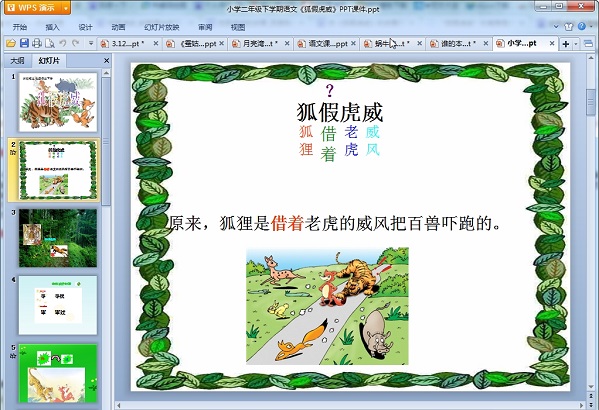The height and width of the screenshot is (410, 599).
Task: Open help with the question mark icon
Action: click(581, 26)
